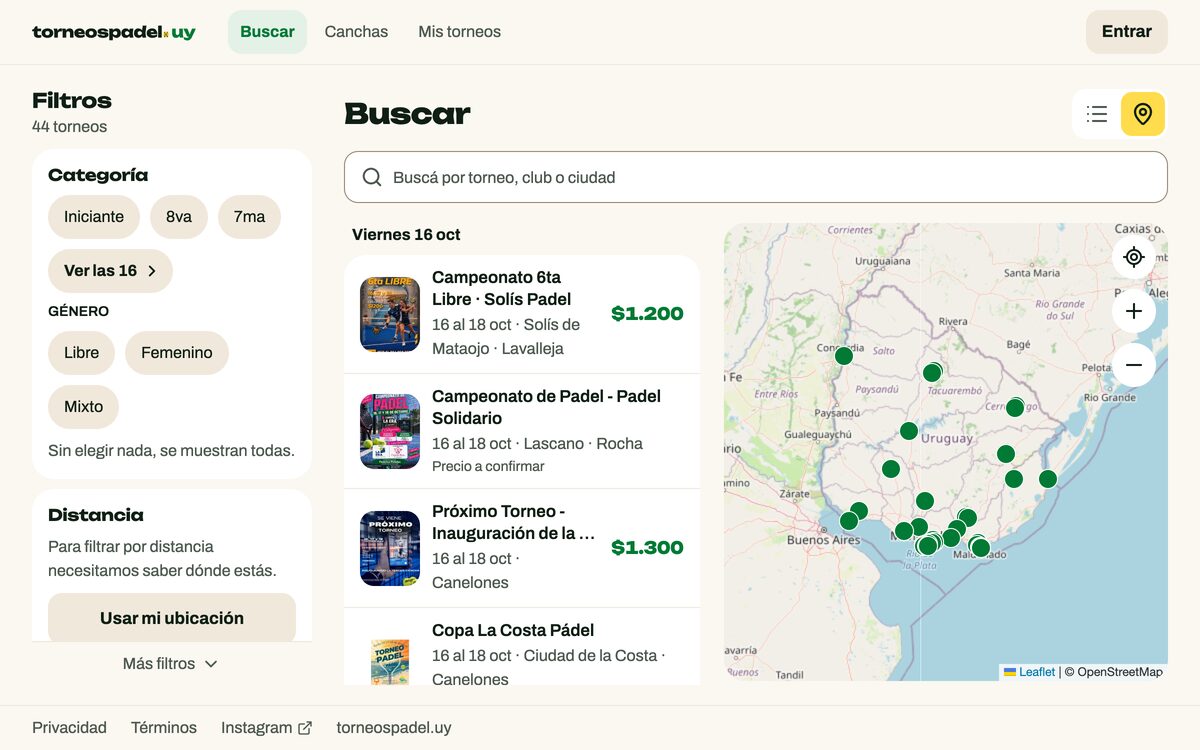Zoom in the map with plus button

(1134, 311)
